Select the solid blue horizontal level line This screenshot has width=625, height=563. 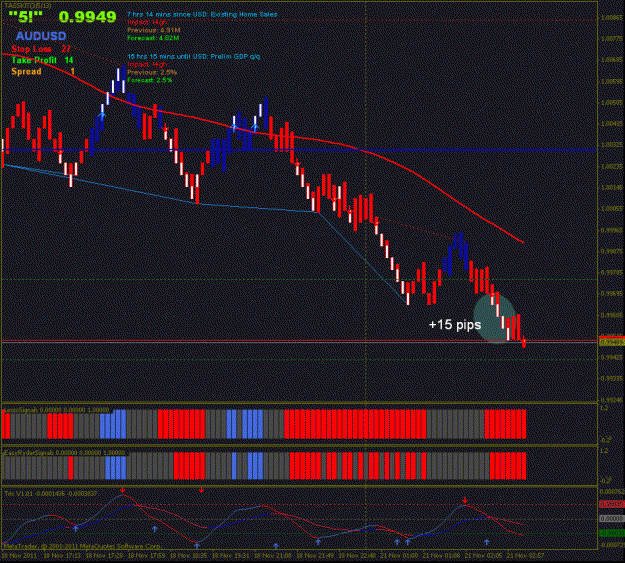tap(299, 150)
